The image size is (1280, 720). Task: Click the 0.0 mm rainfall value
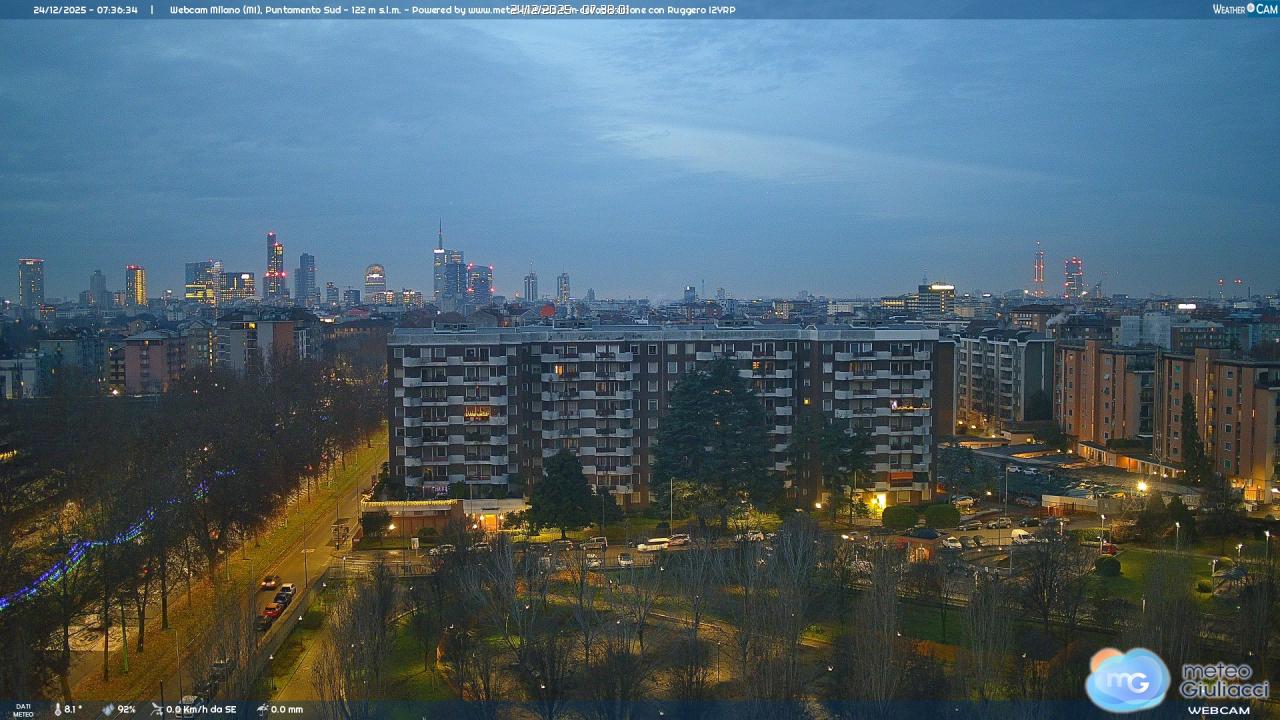(x=286, y=709)
